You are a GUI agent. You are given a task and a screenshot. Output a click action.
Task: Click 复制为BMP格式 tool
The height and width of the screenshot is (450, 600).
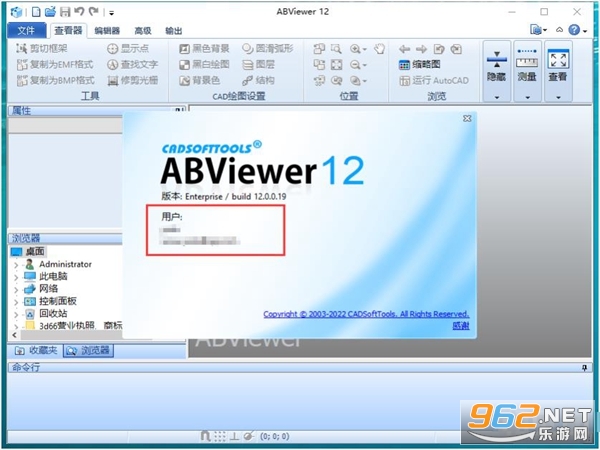pyautogui.click(x=55, y=80)
